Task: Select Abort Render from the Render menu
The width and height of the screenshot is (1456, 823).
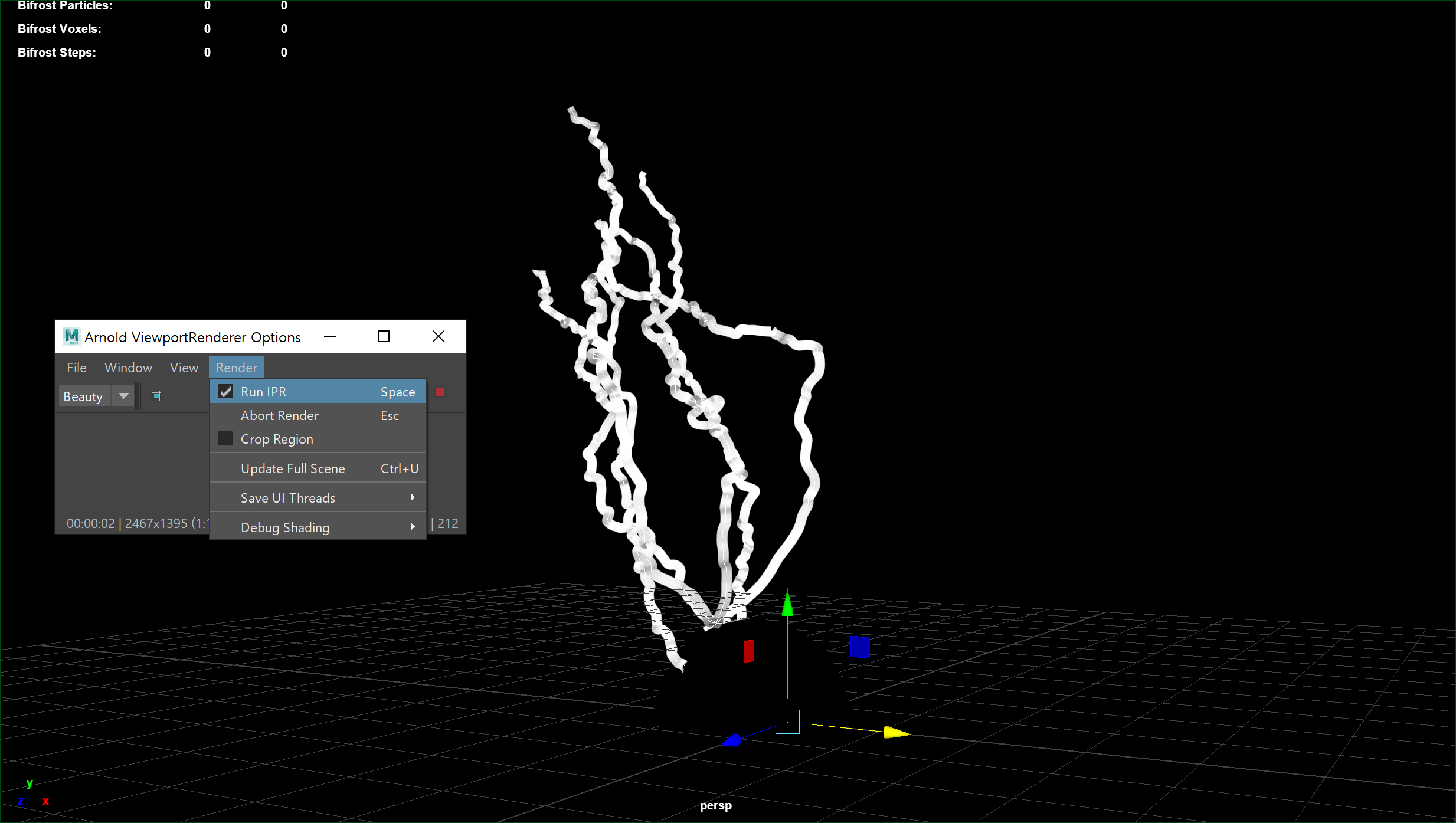Action: click(x=280, y=415)
